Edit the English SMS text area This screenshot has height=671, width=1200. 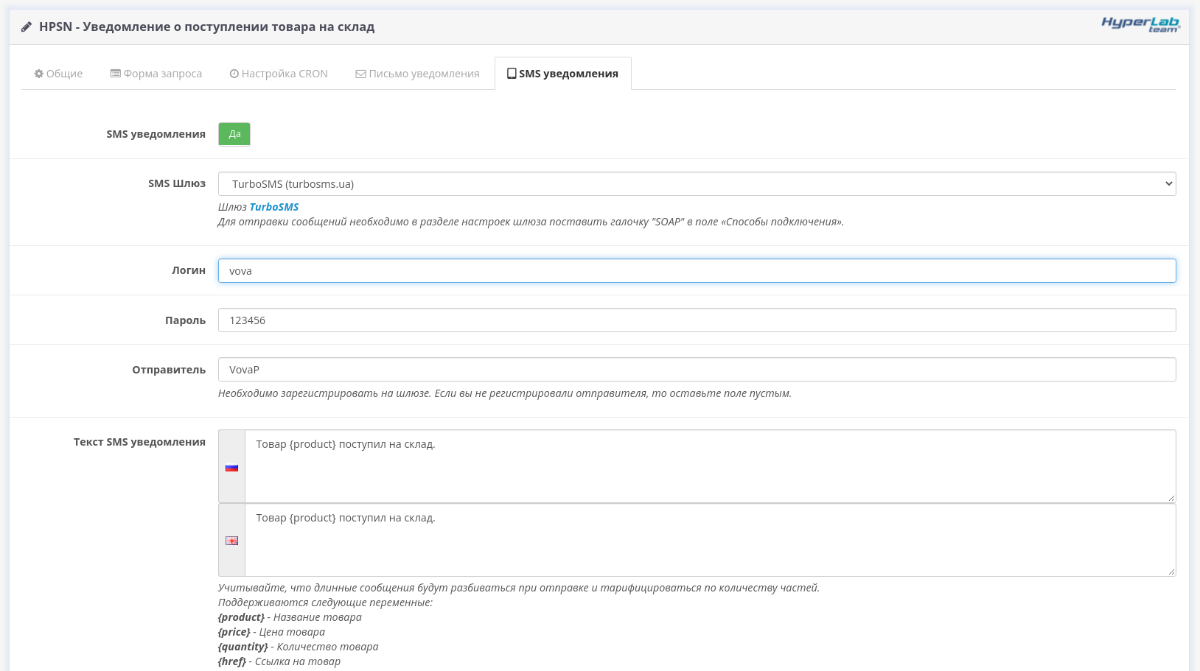[708, 540]
